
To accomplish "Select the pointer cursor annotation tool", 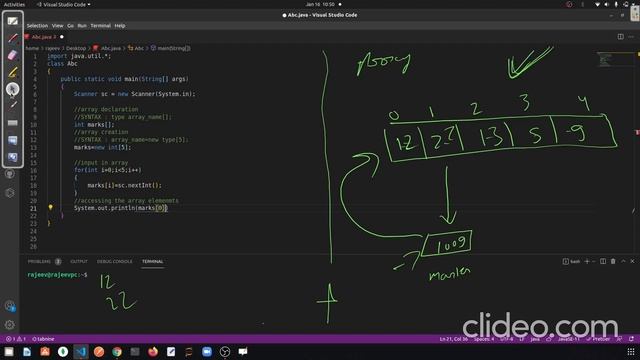I will tap(13, 89).
